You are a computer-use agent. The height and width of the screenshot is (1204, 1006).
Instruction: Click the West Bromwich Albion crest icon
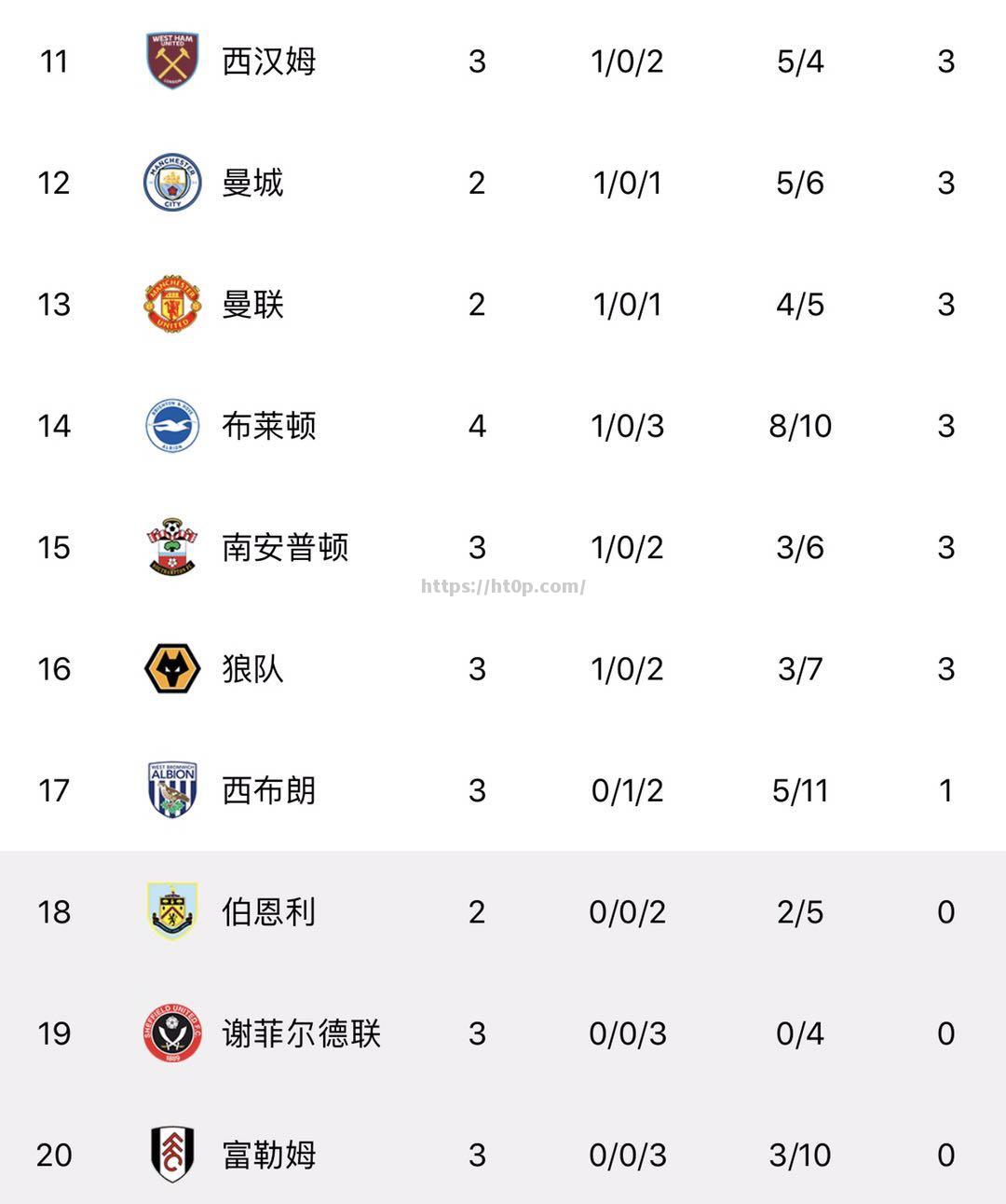pos(172,790)
